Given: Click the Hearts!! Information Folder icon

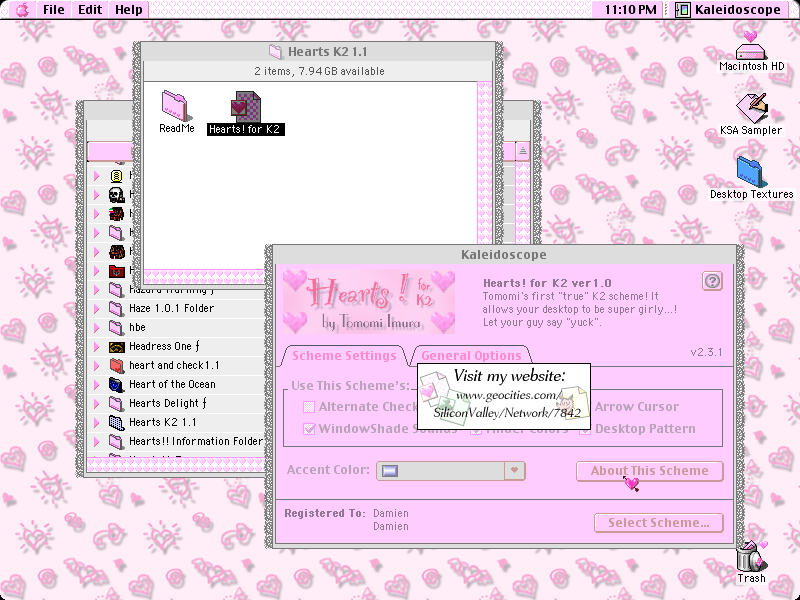Looking at the screenshot, I should coord(117,441).
